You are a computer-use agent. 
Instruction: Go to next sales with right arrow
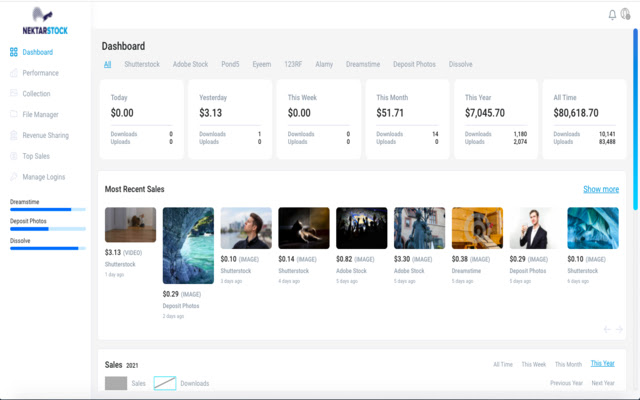point(619,329)
